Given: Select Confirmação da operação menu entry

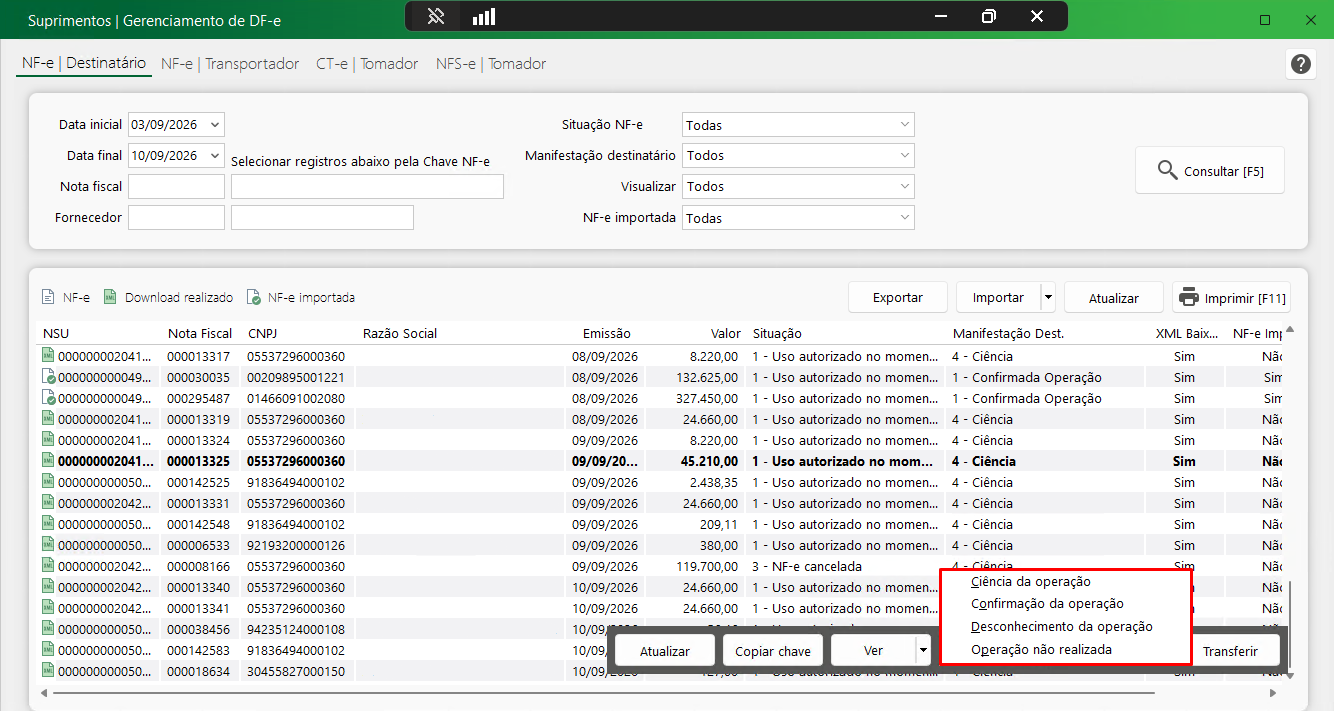Looking at the screenshot, I should (x=1047, y=604).
